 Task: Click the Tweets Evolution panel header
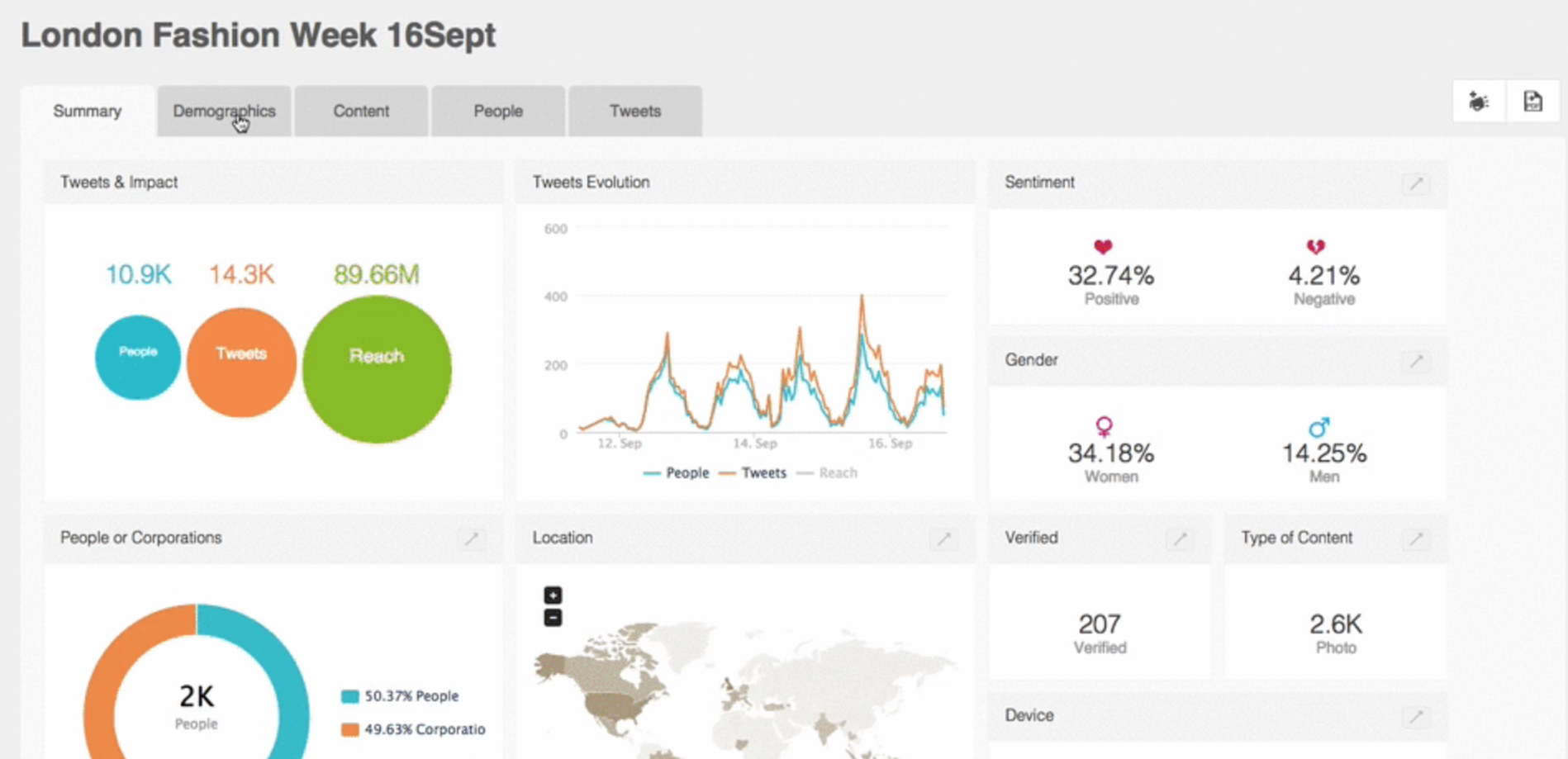[x=745, y=183]
